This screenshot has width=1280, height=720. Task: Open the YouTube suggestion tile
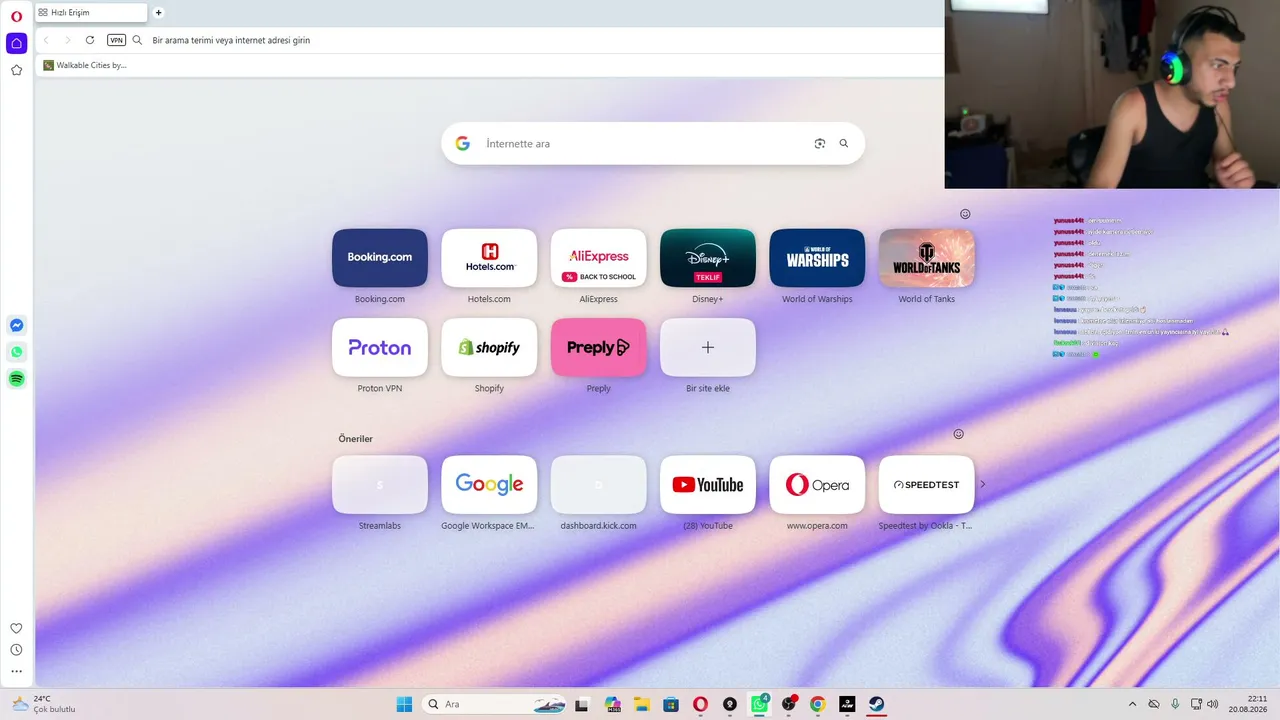pos(708,485)
